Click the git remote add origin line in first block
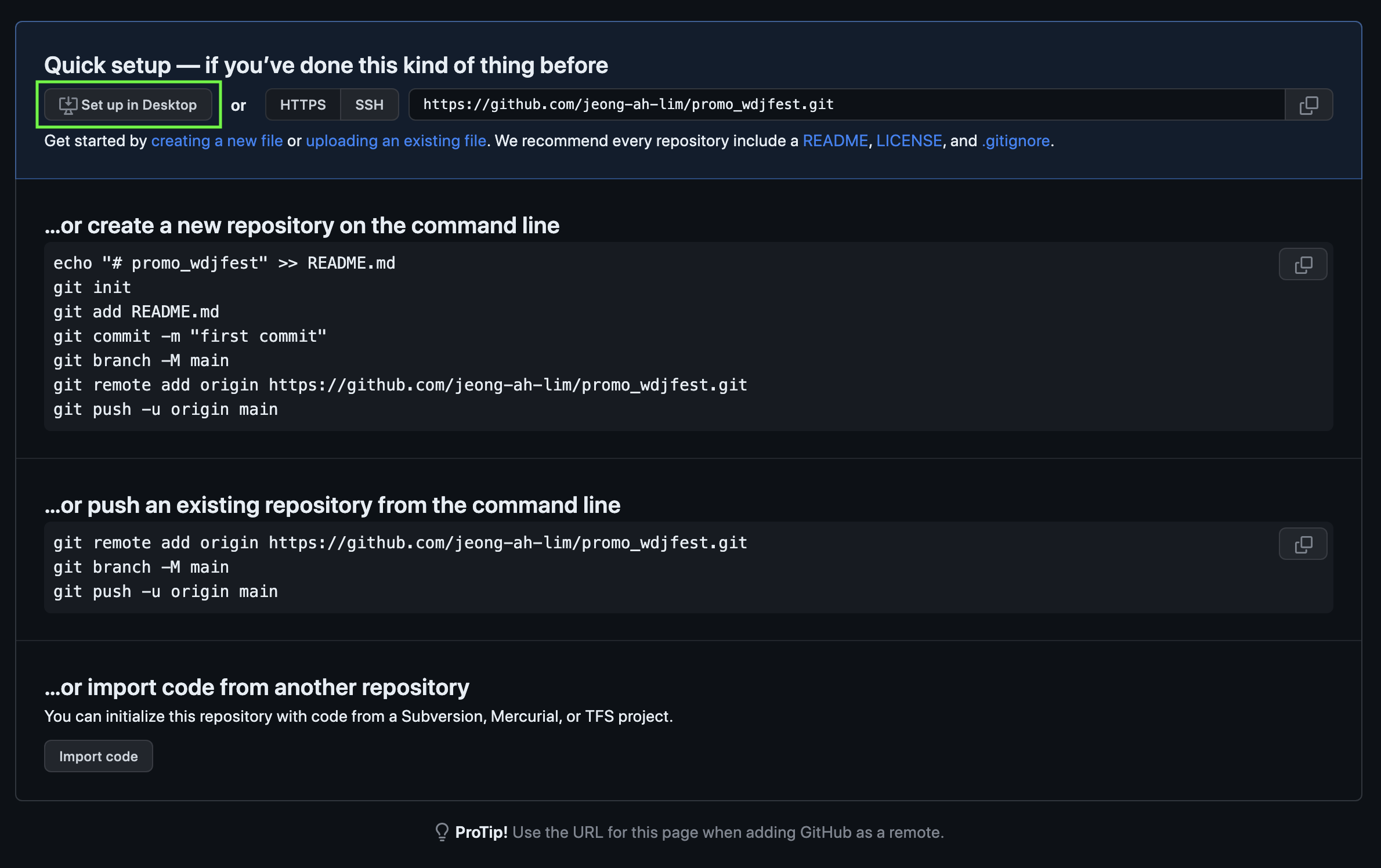The width and height of the screenshot is (1381, 868). coord(400,385)
